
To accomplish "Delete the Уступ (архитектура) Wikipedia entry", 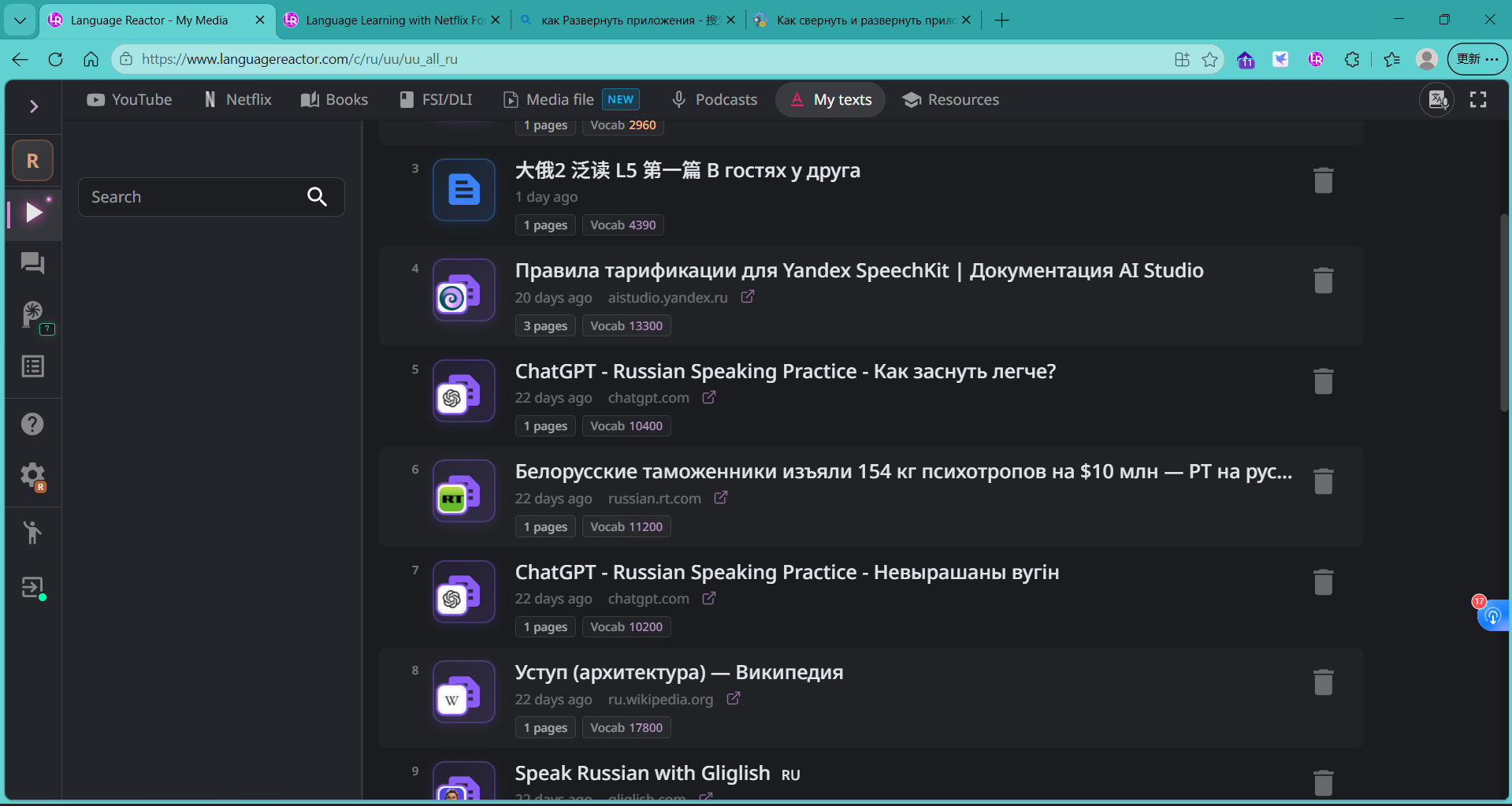I will 1324,682.
